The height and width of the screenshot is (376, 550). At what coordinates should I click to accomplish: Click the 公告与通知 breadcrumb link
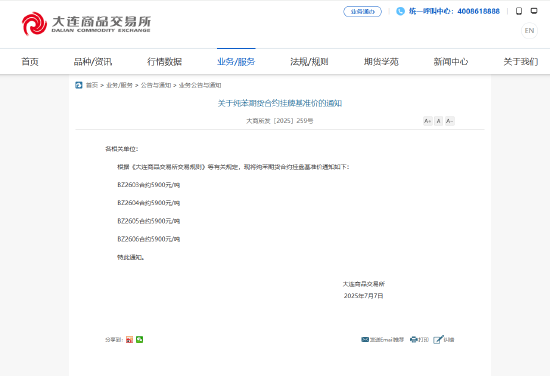[x=156, y=85]
